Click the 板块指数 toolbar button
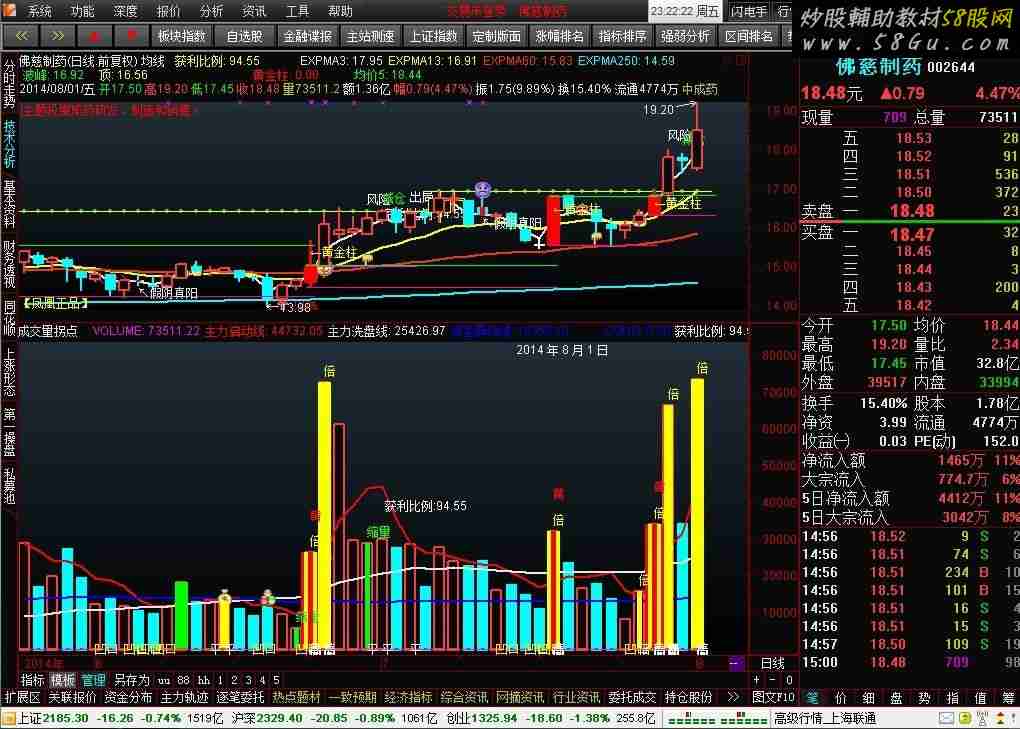The height and width of the screenshot is (729, 1020). click(181, 36)
